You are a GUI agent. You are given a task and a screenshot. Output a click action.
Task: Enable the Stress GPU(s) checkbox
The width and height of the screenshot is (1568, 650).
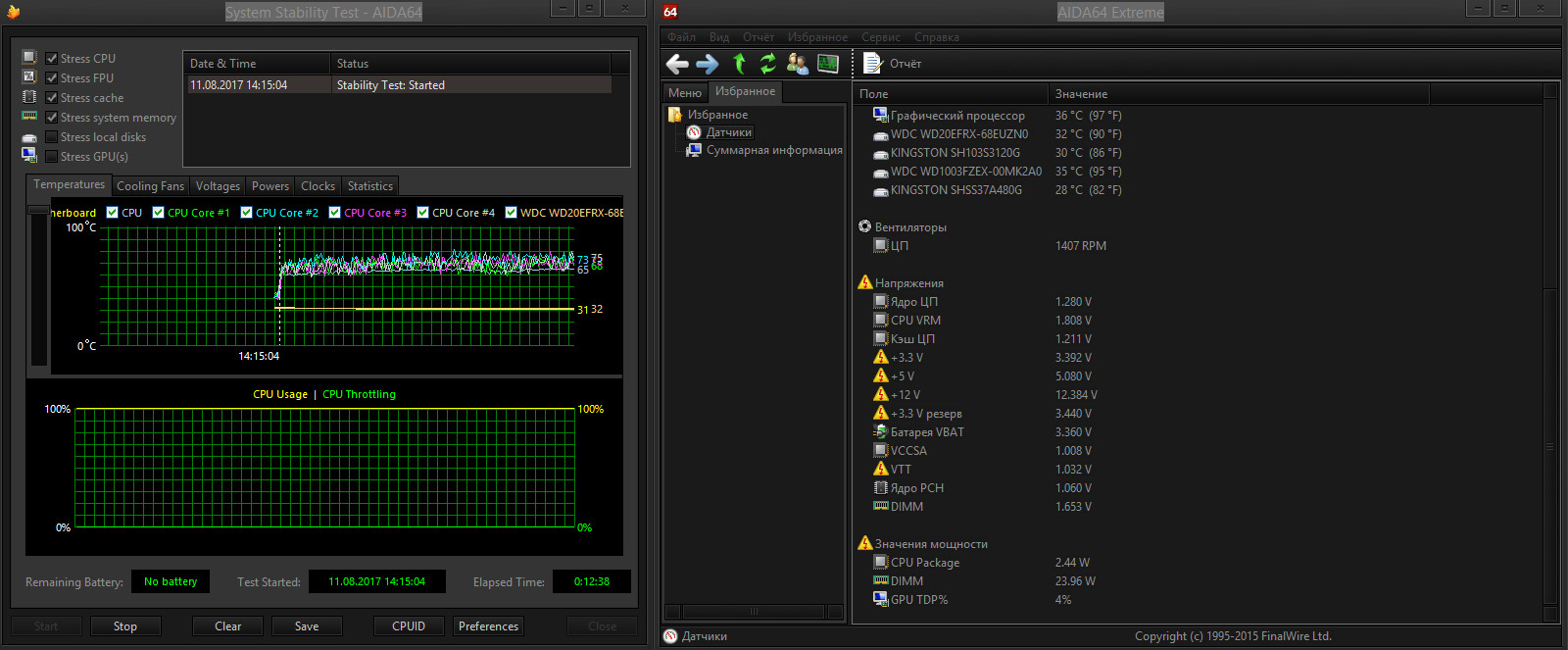pos(52,156)
